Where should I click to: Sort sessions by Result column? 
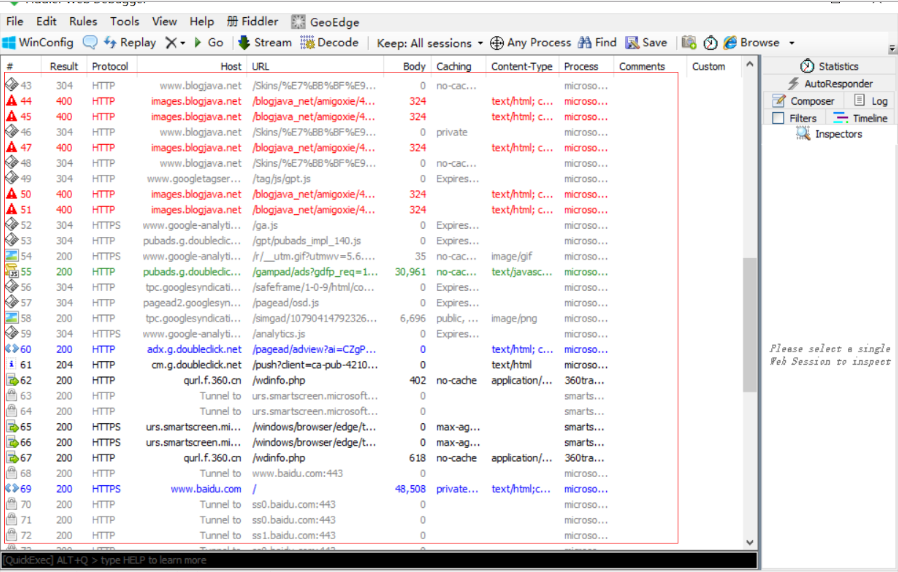point(64,66)
